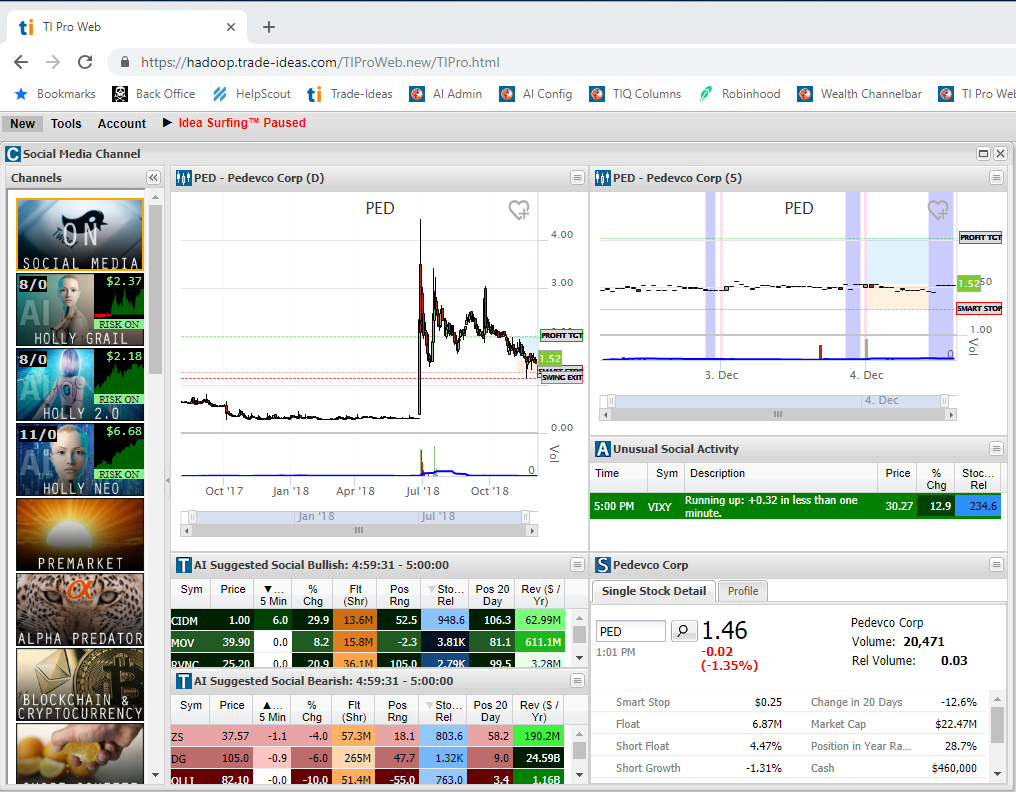Reload the TI Pro Web page
Screen dimensions: 1016x792
84,62
